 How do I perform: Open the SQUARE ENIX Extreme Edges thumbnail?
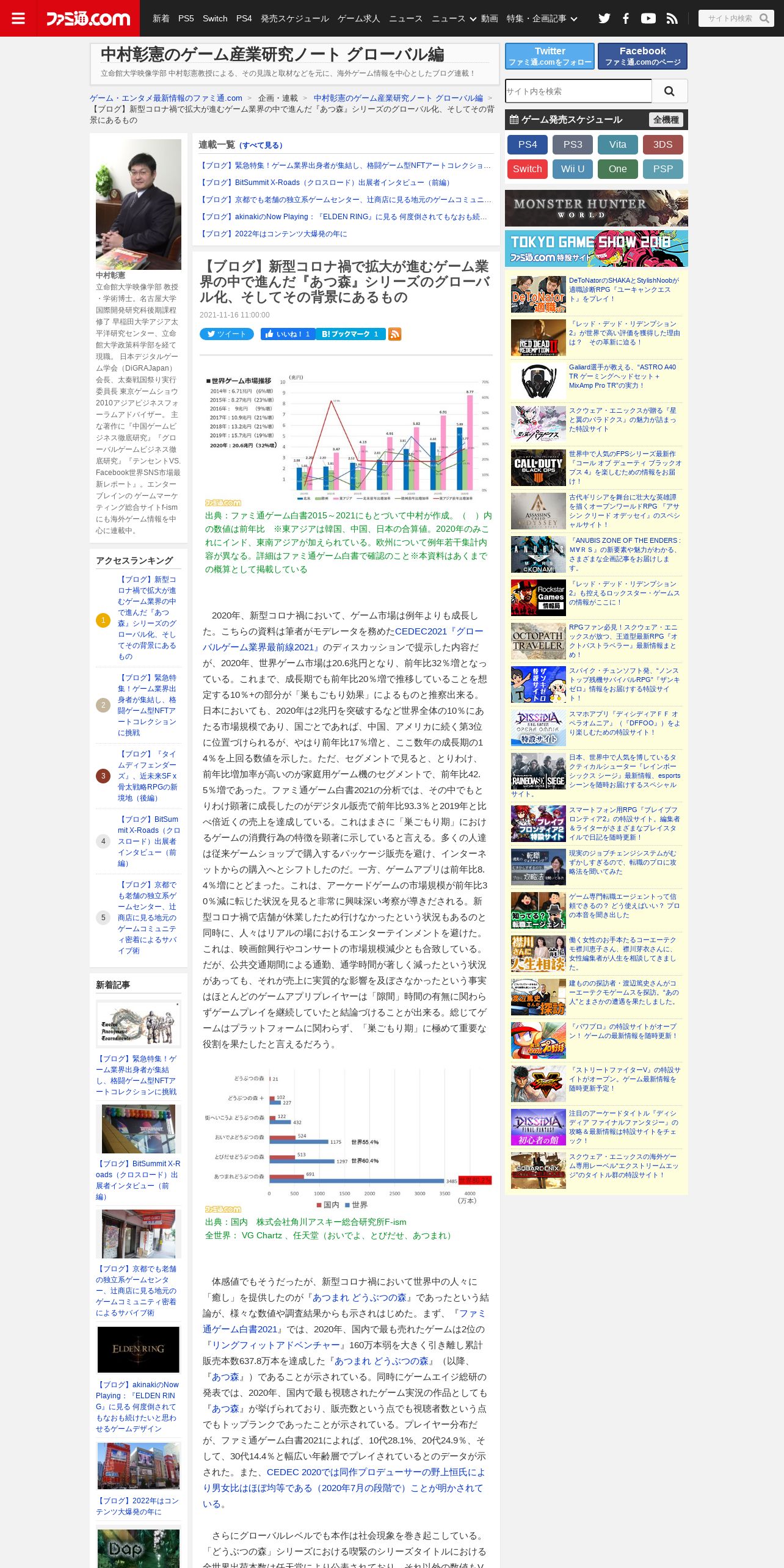tap(539, 1171)
